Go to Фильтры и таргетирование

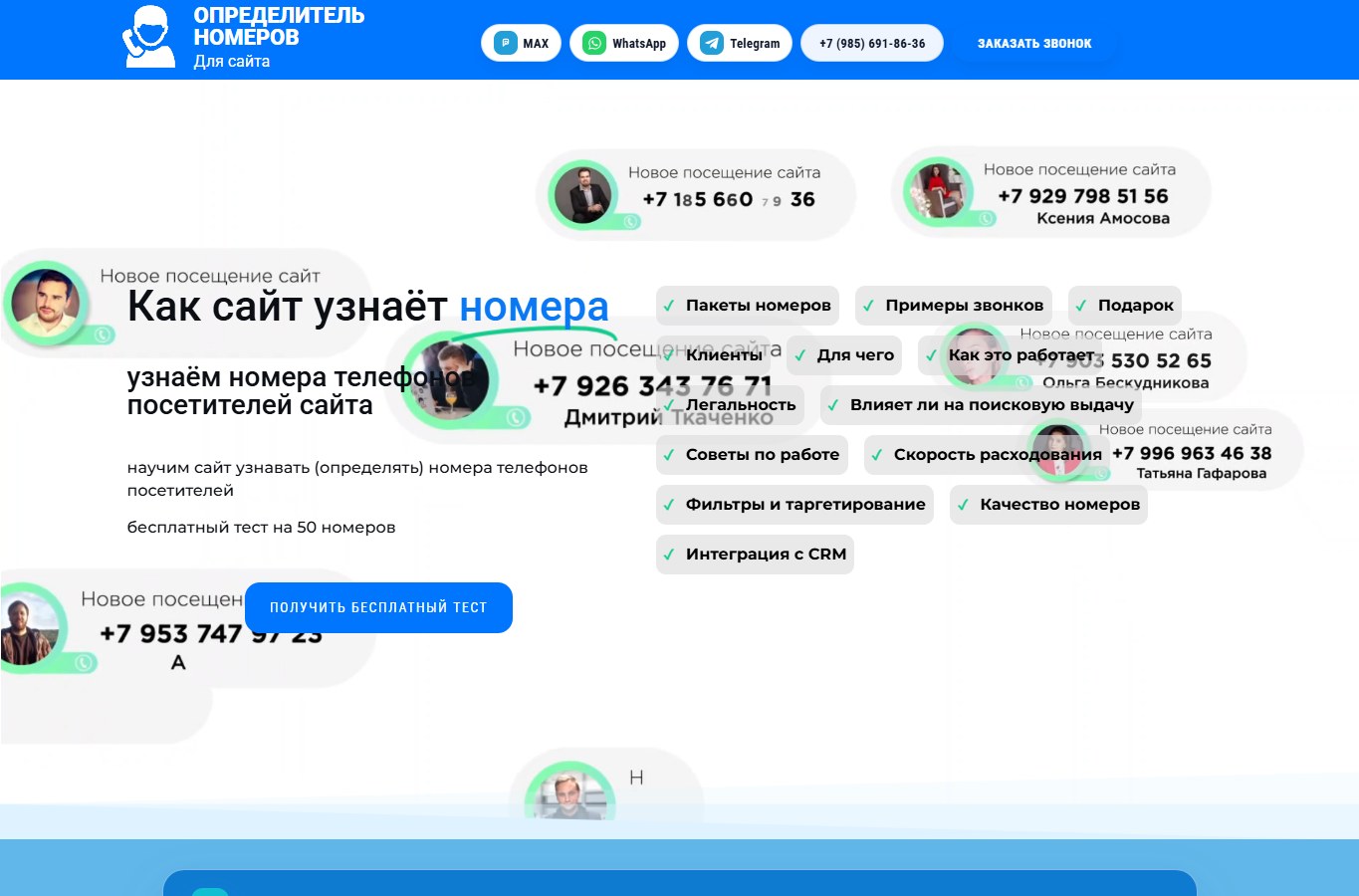click(794, 505)
